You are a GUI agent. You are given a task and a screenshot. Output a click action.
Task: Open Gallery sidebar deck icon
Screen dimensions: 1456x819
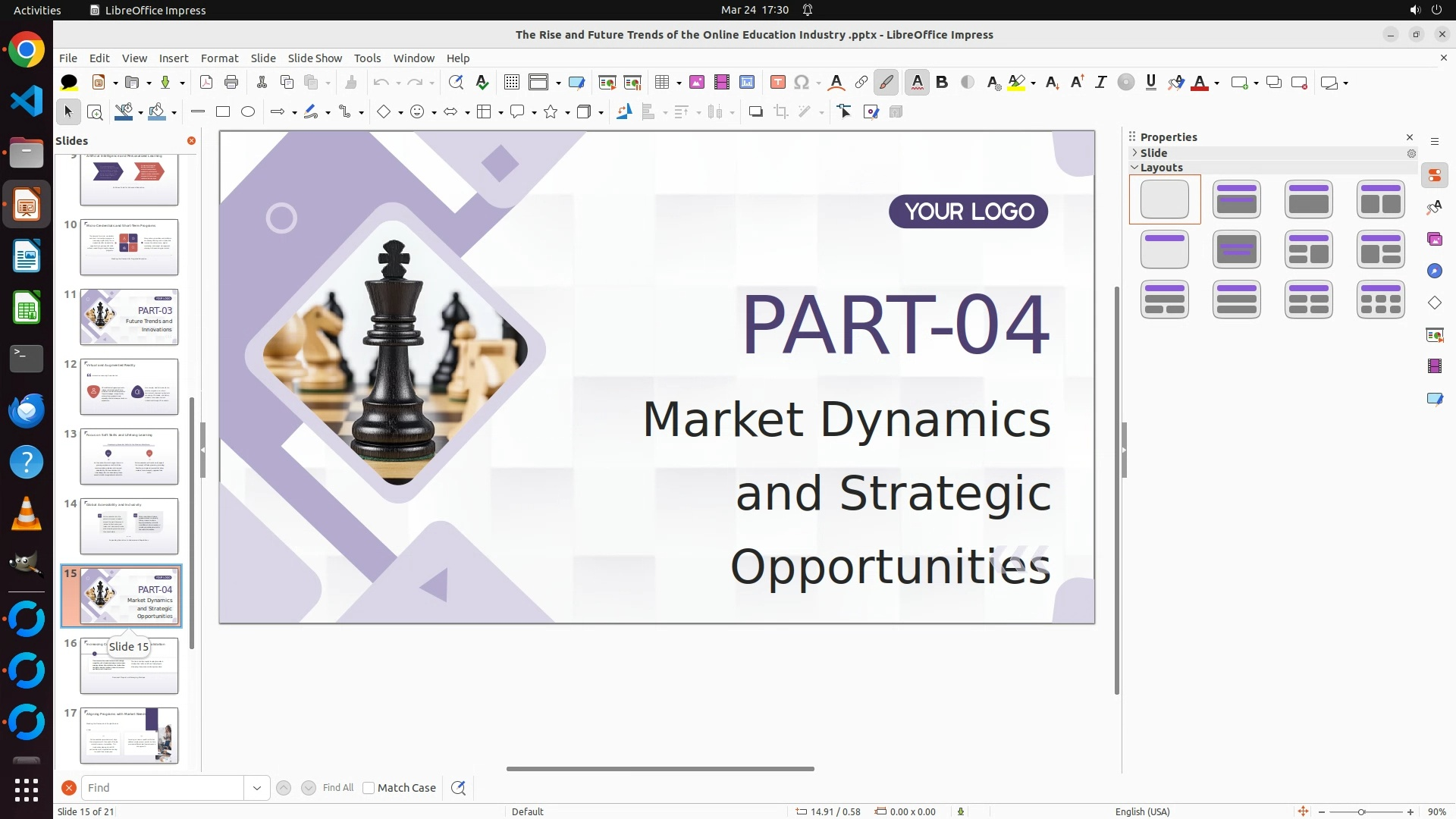point(1434,240)
